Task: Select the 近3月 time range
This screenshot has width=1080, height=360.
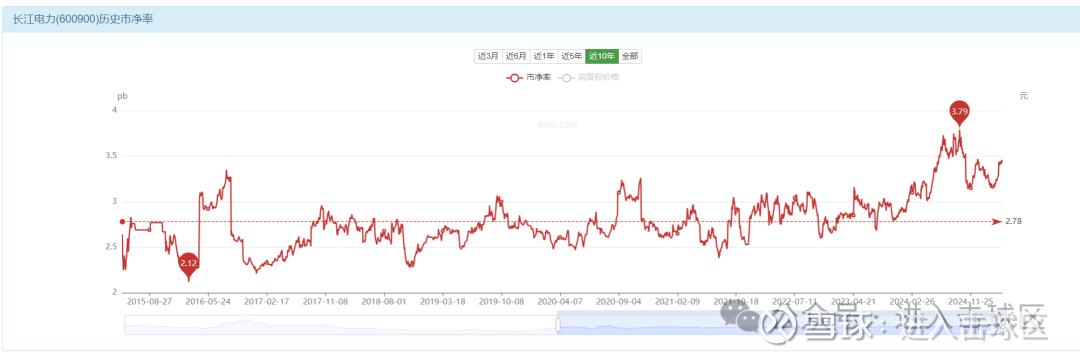Action: 488,56
